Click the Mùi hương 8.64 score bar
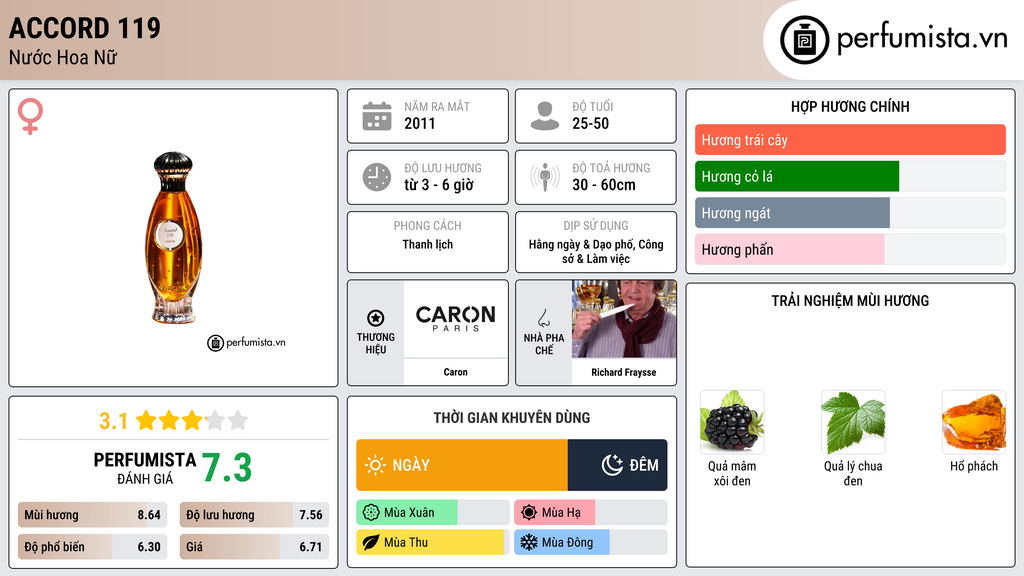 pos(92,515)
